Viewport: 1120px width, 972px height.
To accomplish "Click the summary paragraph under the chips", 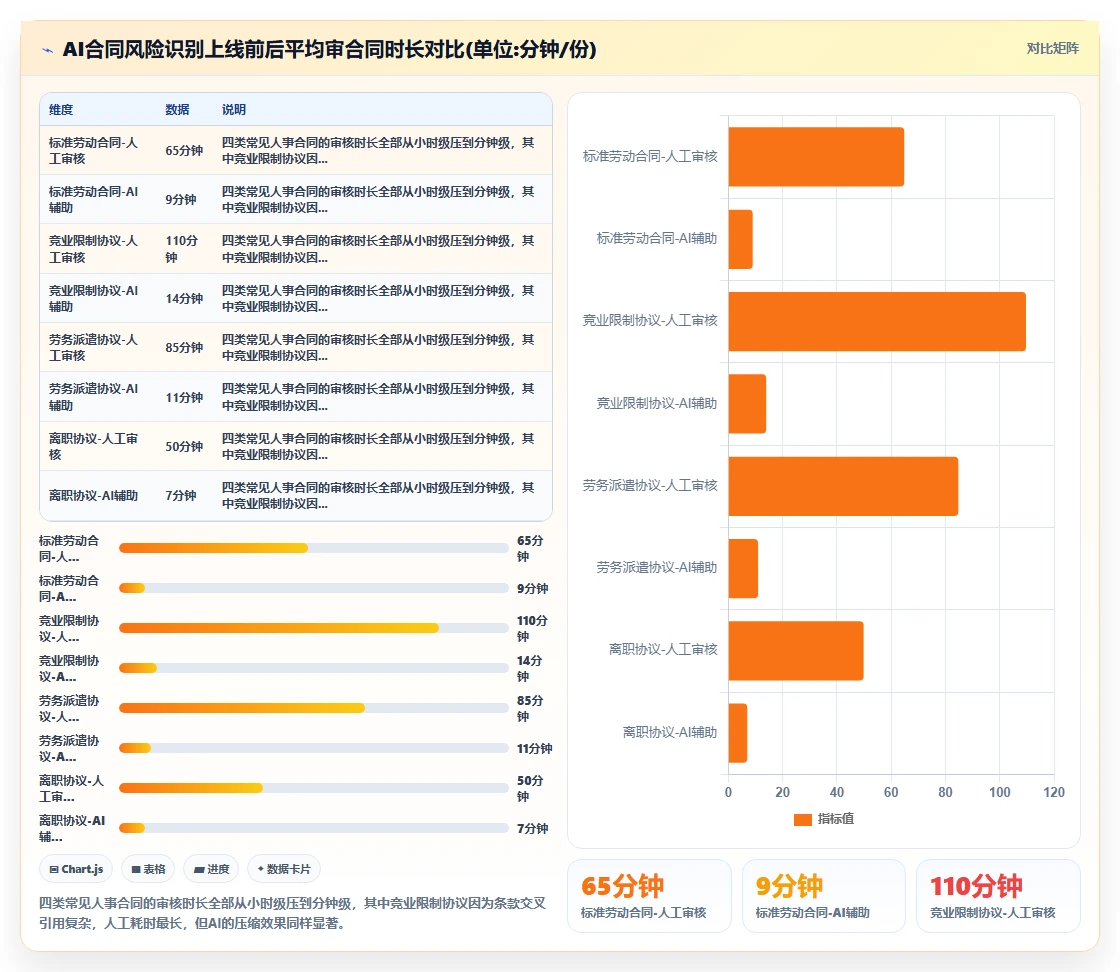I will pos(293,913).
